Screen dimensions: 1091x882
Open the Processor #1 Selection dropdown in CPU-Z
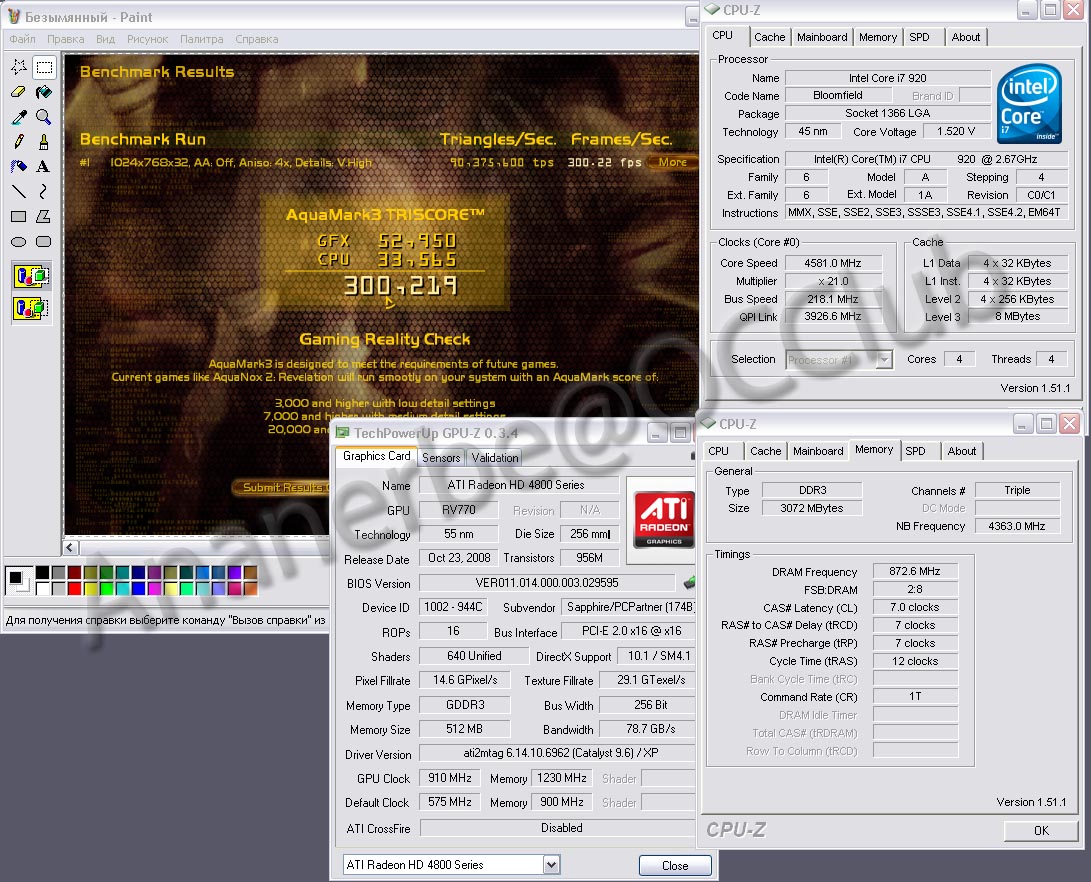(884, 360)
